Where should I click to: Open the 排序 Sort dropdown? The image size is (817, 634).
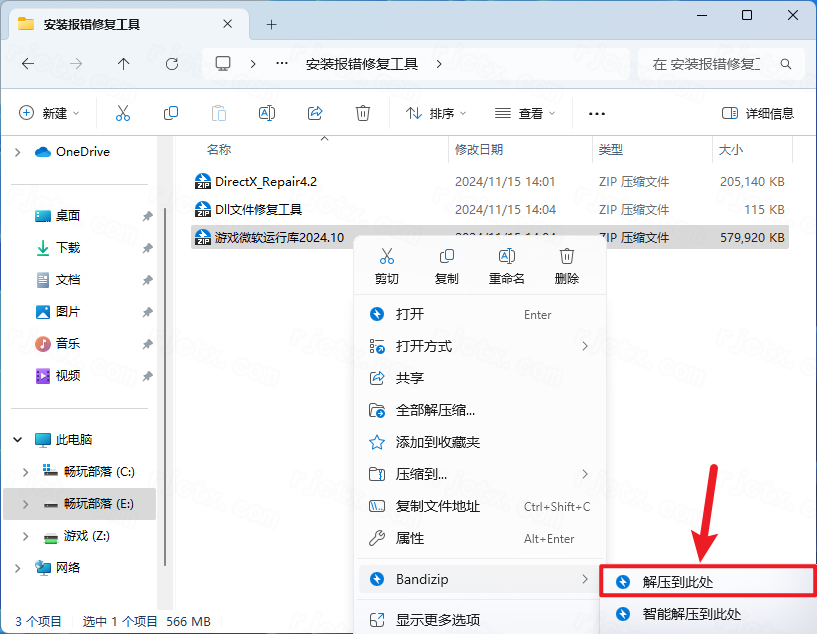click(436, 113)
